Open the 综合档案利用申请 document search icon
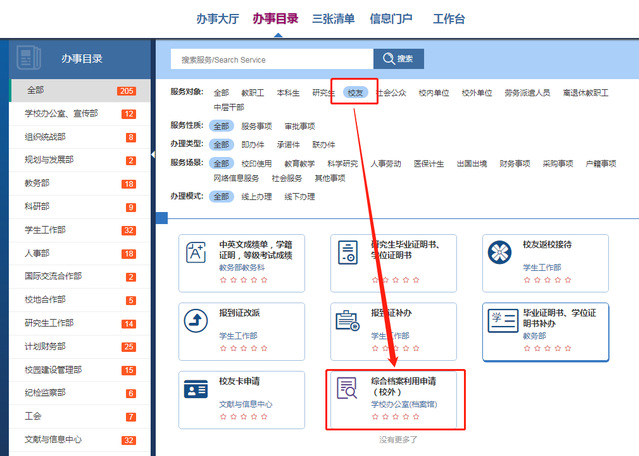The image size is (639, 456). 347,388
